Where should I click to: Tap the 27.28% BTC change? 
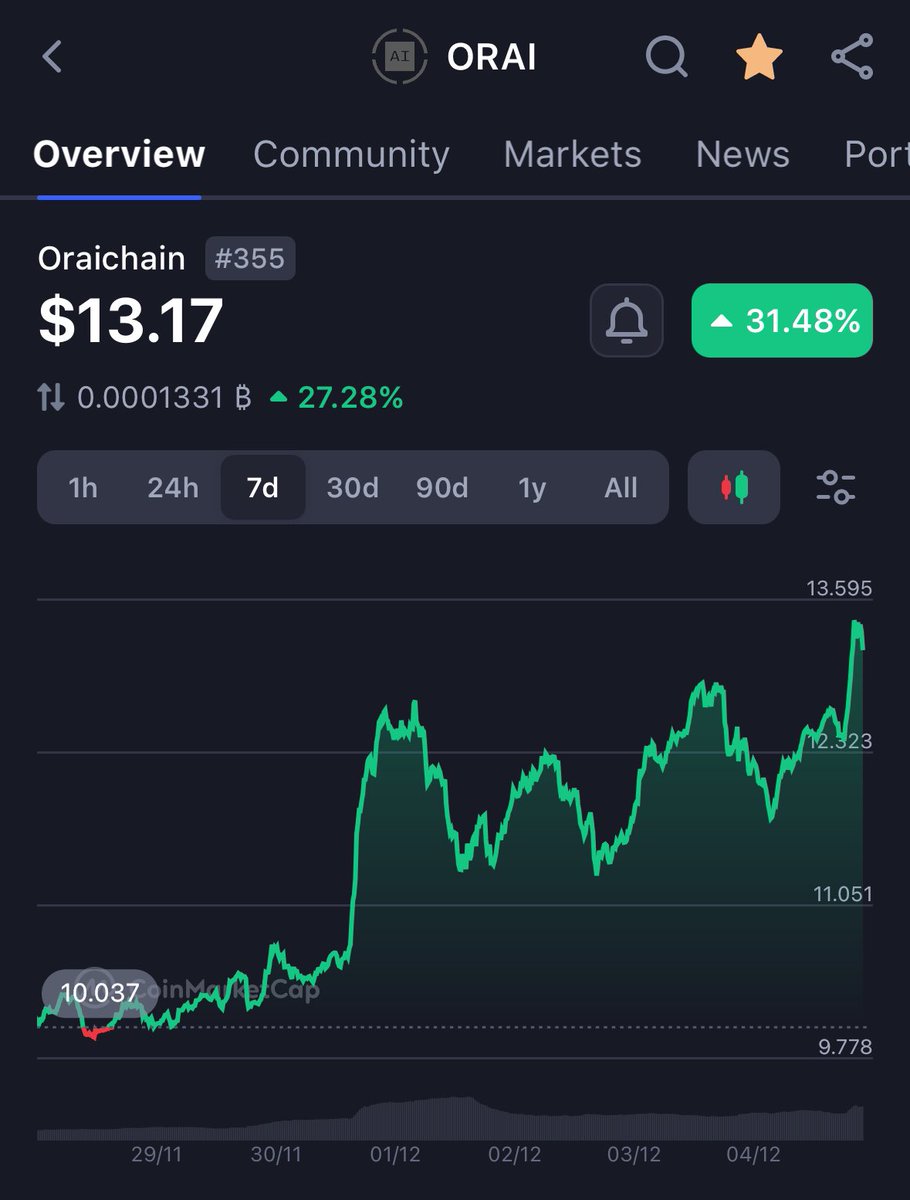[x=337, y=398]
